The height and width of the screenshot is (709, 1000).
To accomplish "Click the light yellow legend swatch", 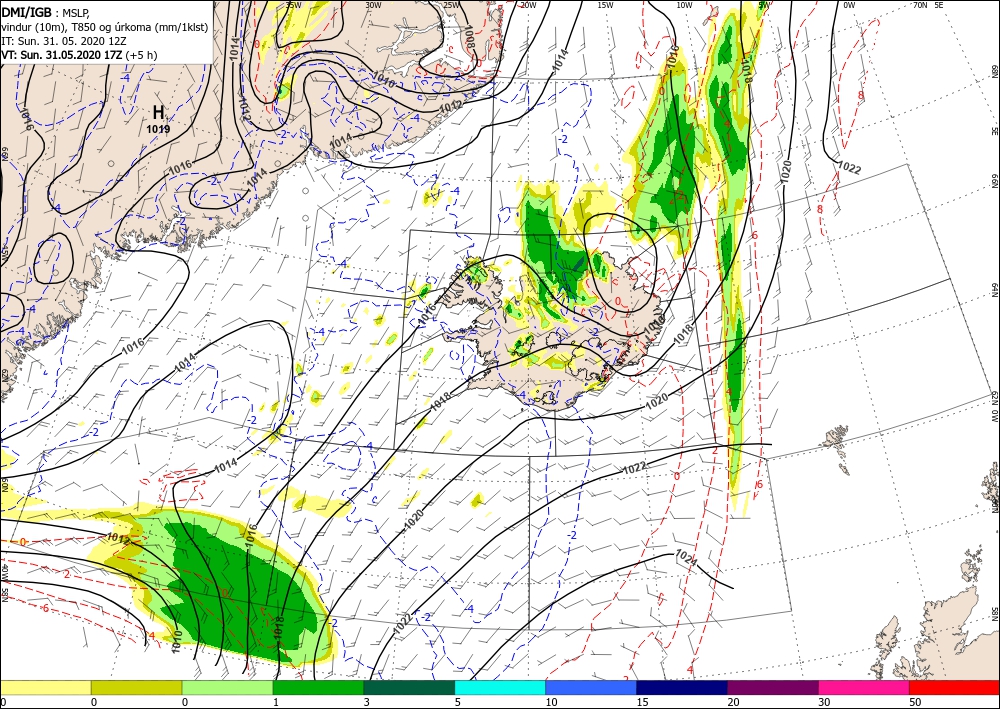I will 45,687.
